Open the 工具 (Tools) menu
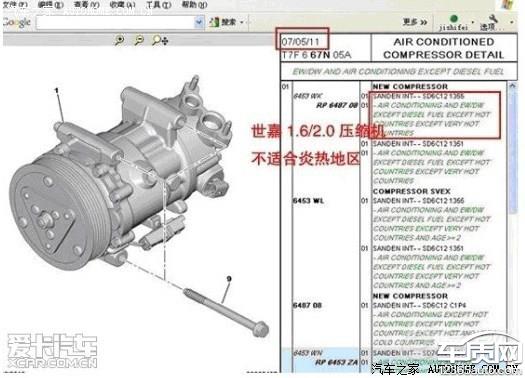 tap(159, 5)
